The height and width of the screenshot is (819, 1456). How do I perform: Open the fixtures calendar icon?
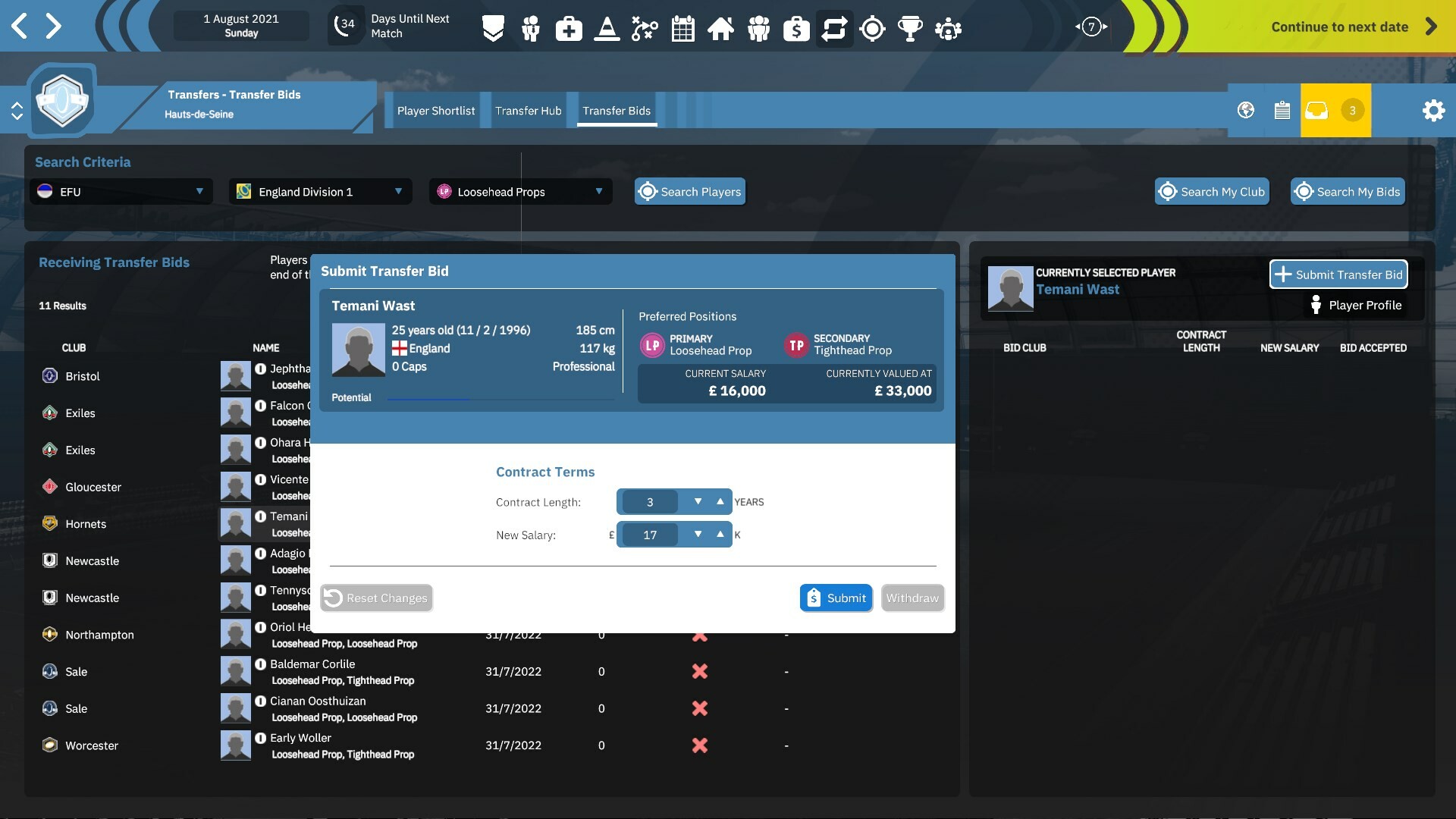[x=682, y=28]
